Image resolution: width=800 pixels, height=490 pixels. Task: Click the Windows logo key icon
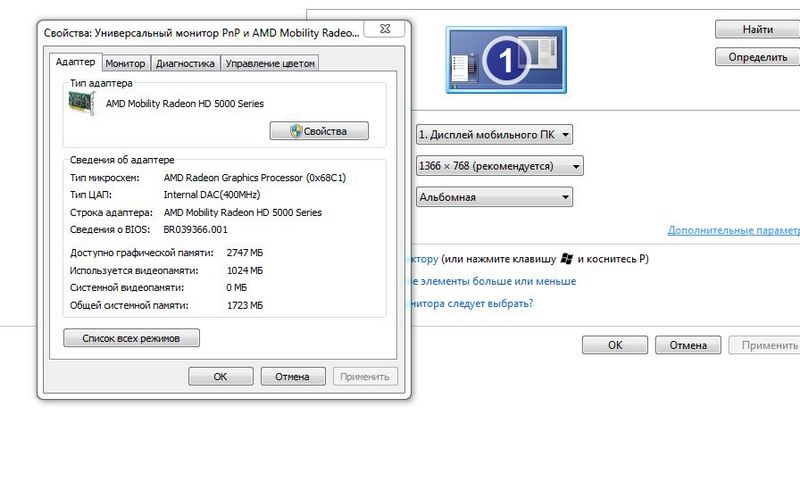[x=568, y=259]
